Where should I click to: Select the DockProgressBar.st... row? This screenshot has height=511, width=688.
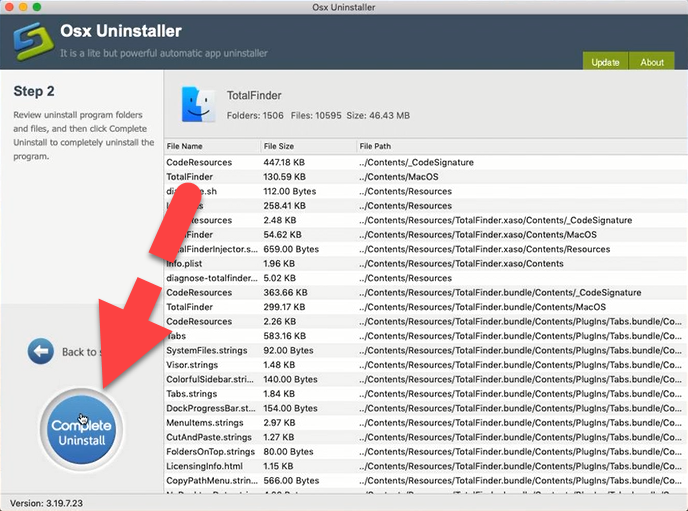pos(426,408)
